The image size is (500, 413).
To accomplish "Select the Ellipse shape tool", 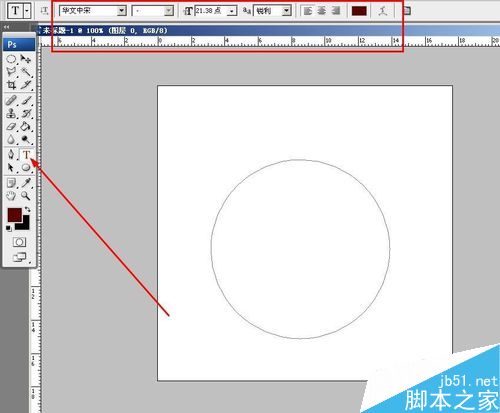I will click(x=26, y=167).
